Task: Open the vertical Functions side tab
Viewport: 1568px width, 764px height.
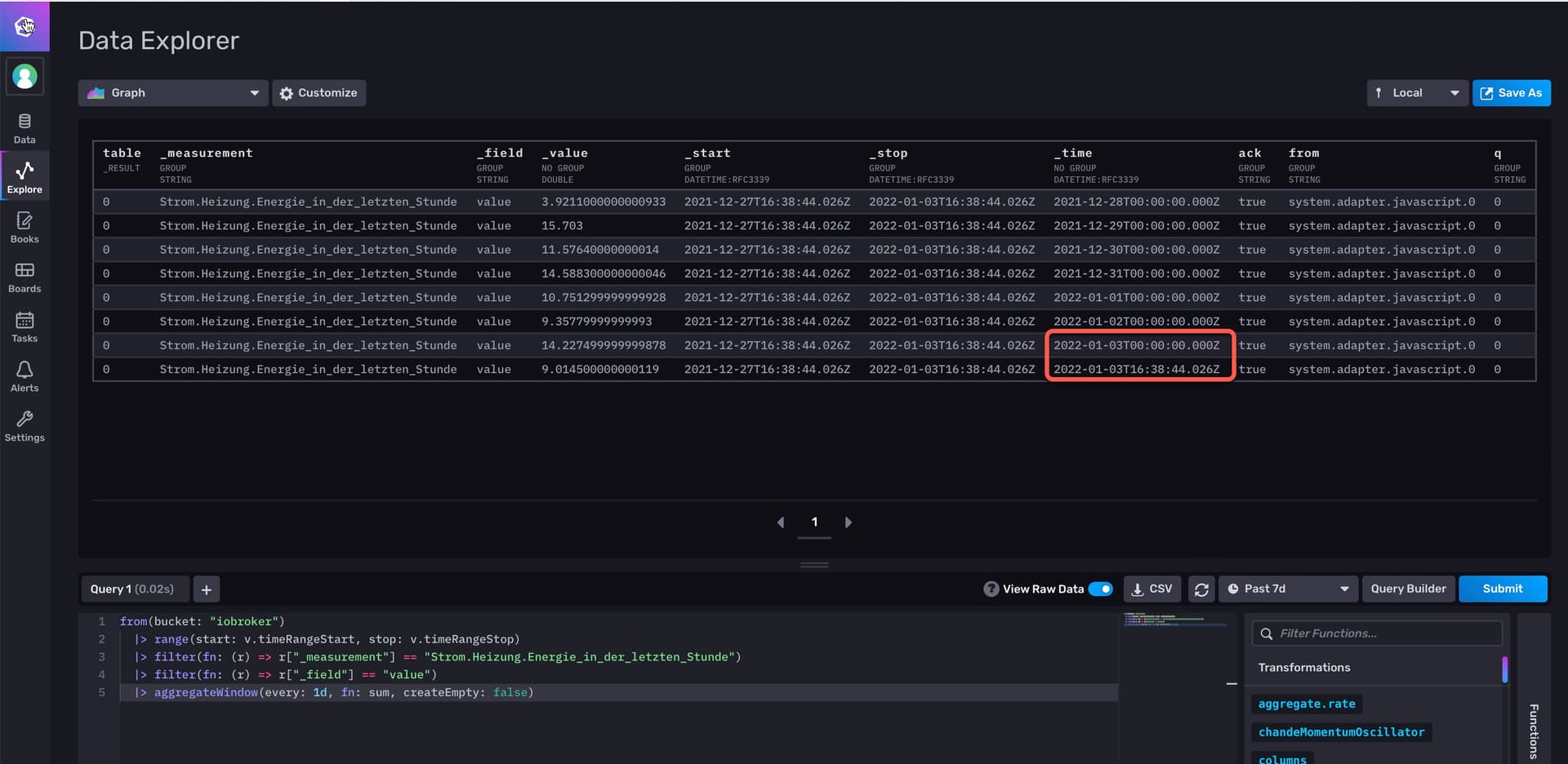Action: click(x=1534, y=731)
